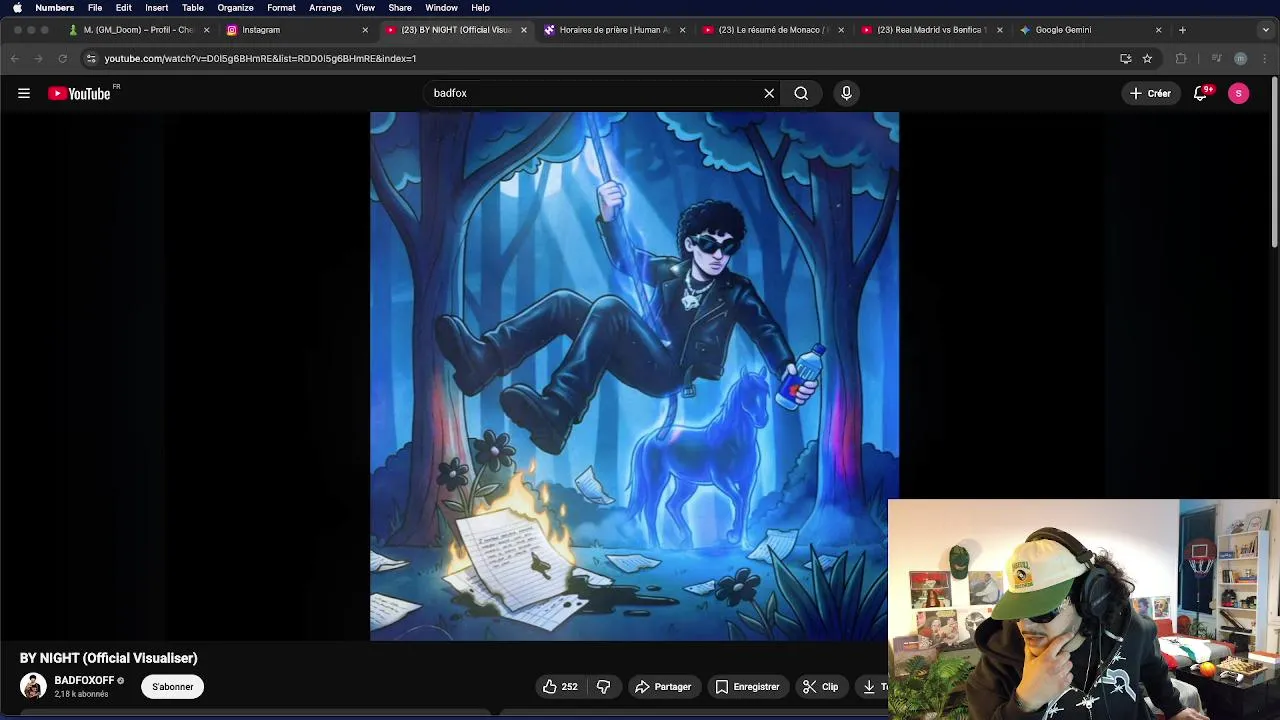1280x720 pixels.
Task: Bookmark this page with the star
Action: [1147, 58]
